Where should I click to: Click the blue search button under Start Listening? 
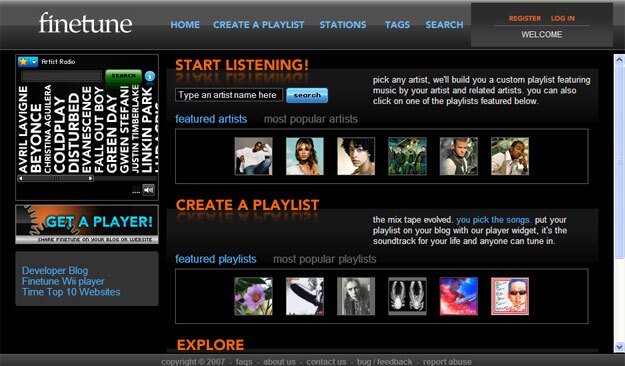[307, 95]
